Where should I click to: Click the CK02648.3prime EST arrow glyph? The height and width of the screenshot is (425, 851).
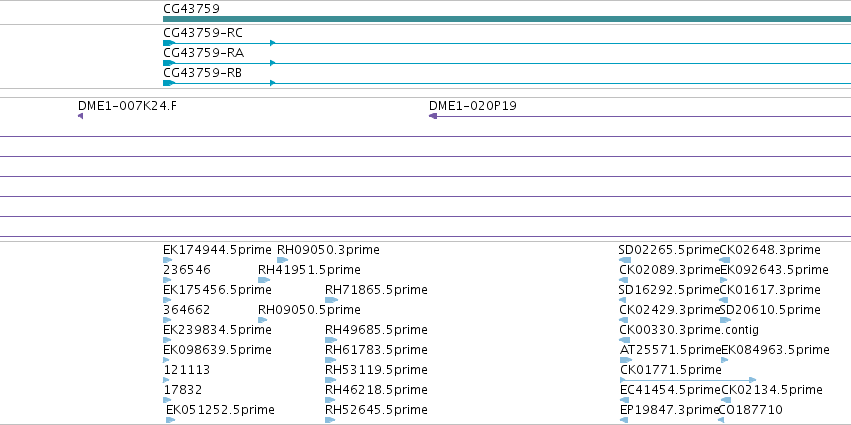(x=725, y=260)
